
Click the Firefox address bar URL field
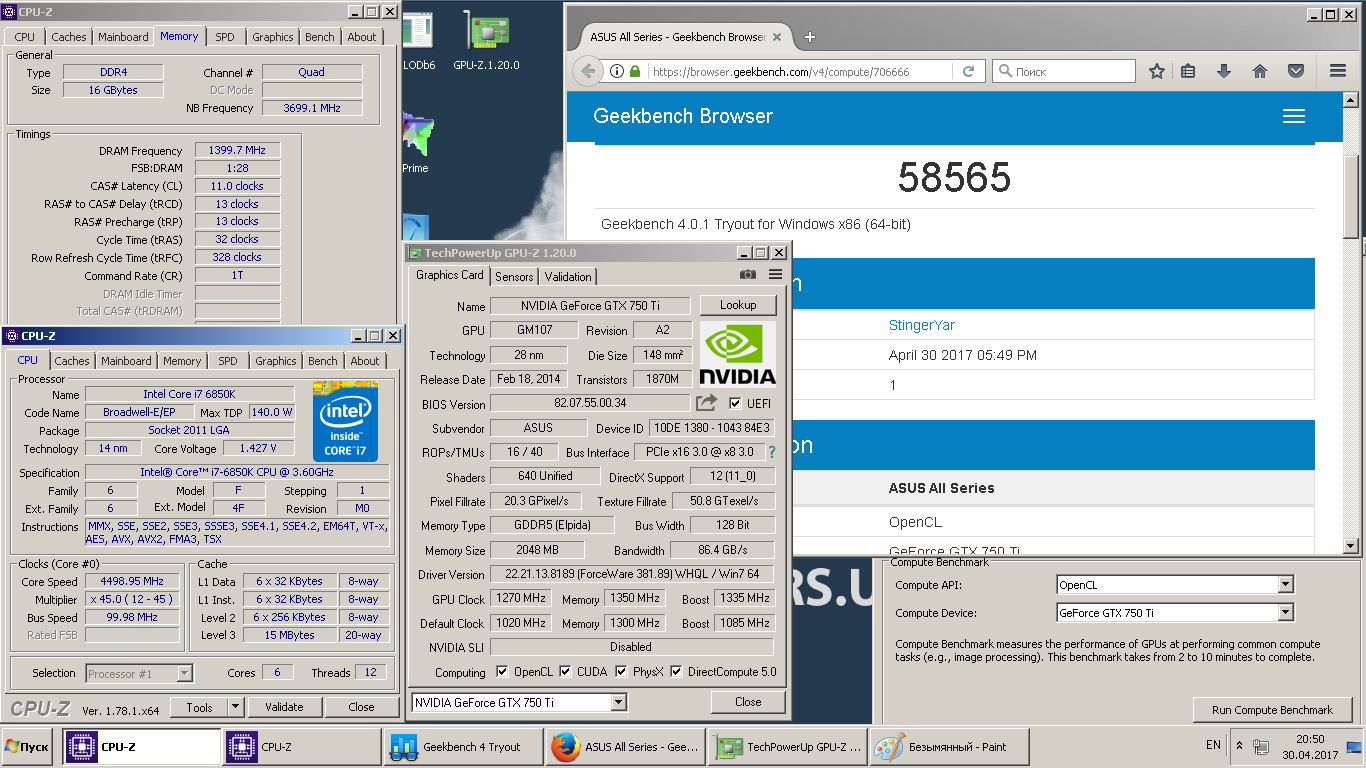pyautogui.click(x=798, y=71)
